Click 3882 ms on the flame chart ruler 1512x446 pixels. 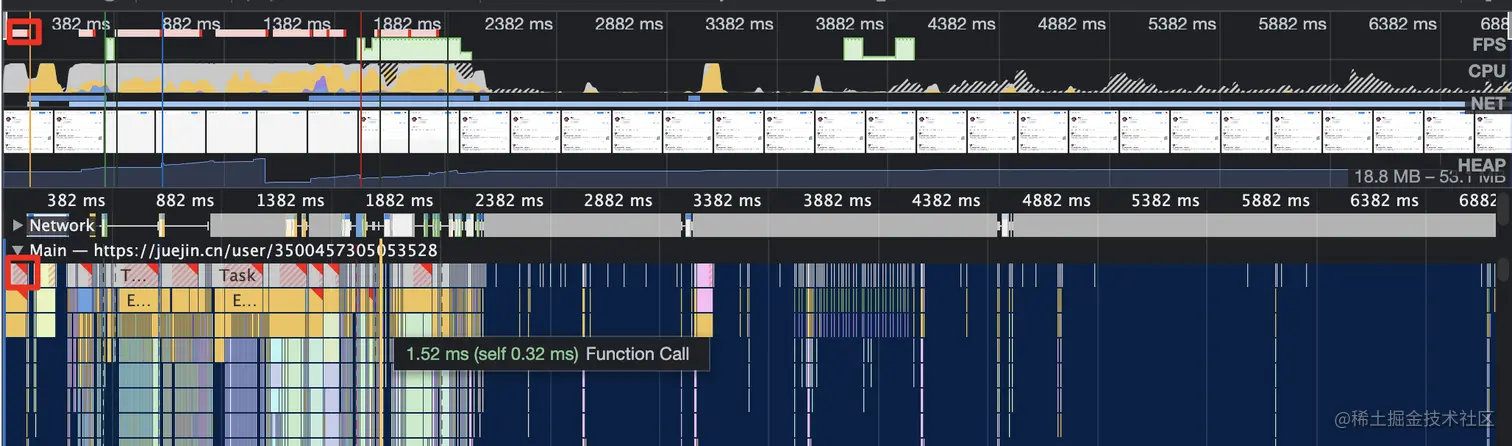point(838,200)
